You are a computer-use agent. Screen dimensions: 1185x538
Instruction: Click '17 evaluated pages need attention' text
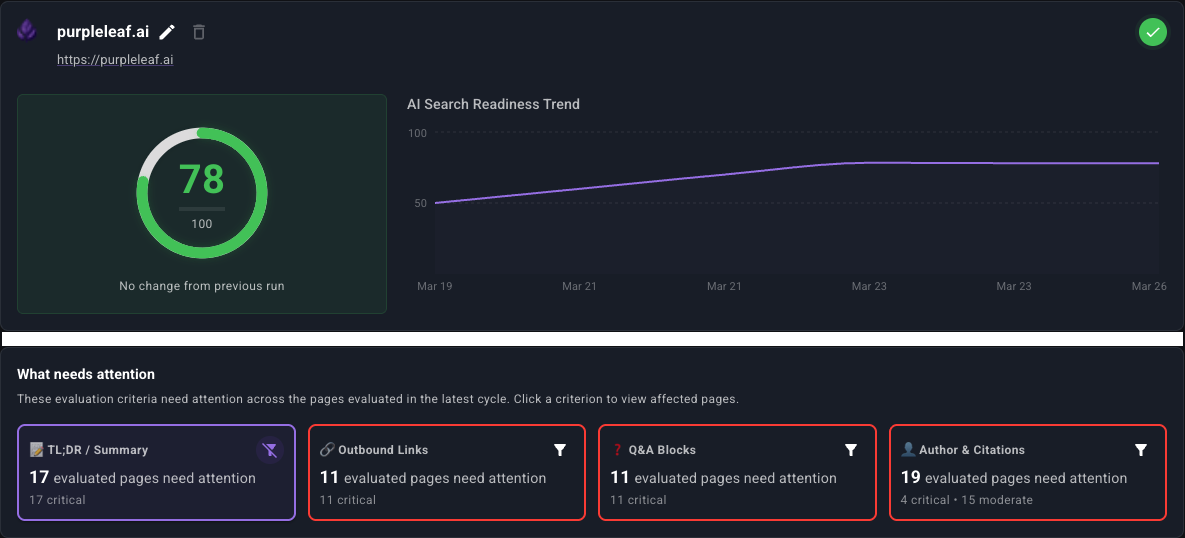click(143, 478)
